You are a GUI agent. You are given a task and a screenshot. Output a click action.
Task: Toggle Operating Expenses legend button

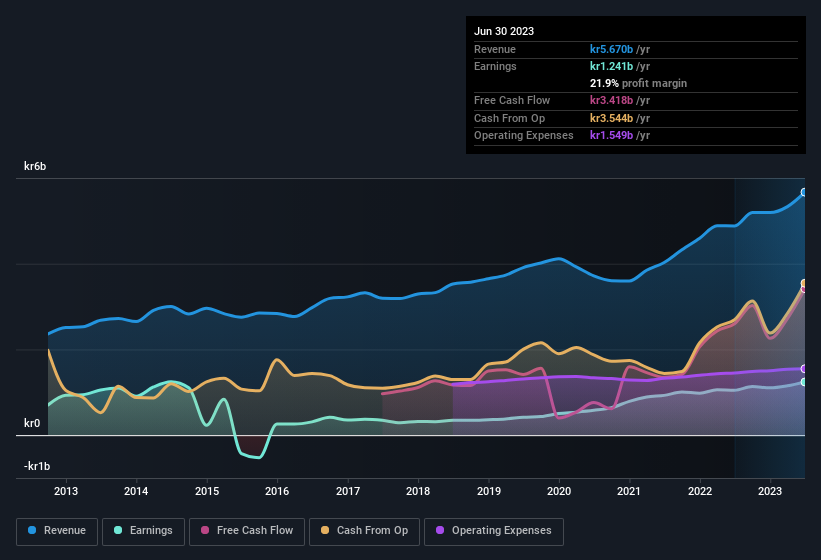[x=494, y=531]
